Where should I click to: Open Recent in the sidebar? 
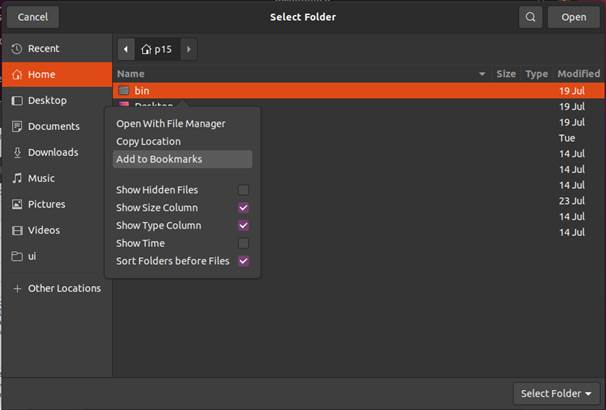[57, 49]
